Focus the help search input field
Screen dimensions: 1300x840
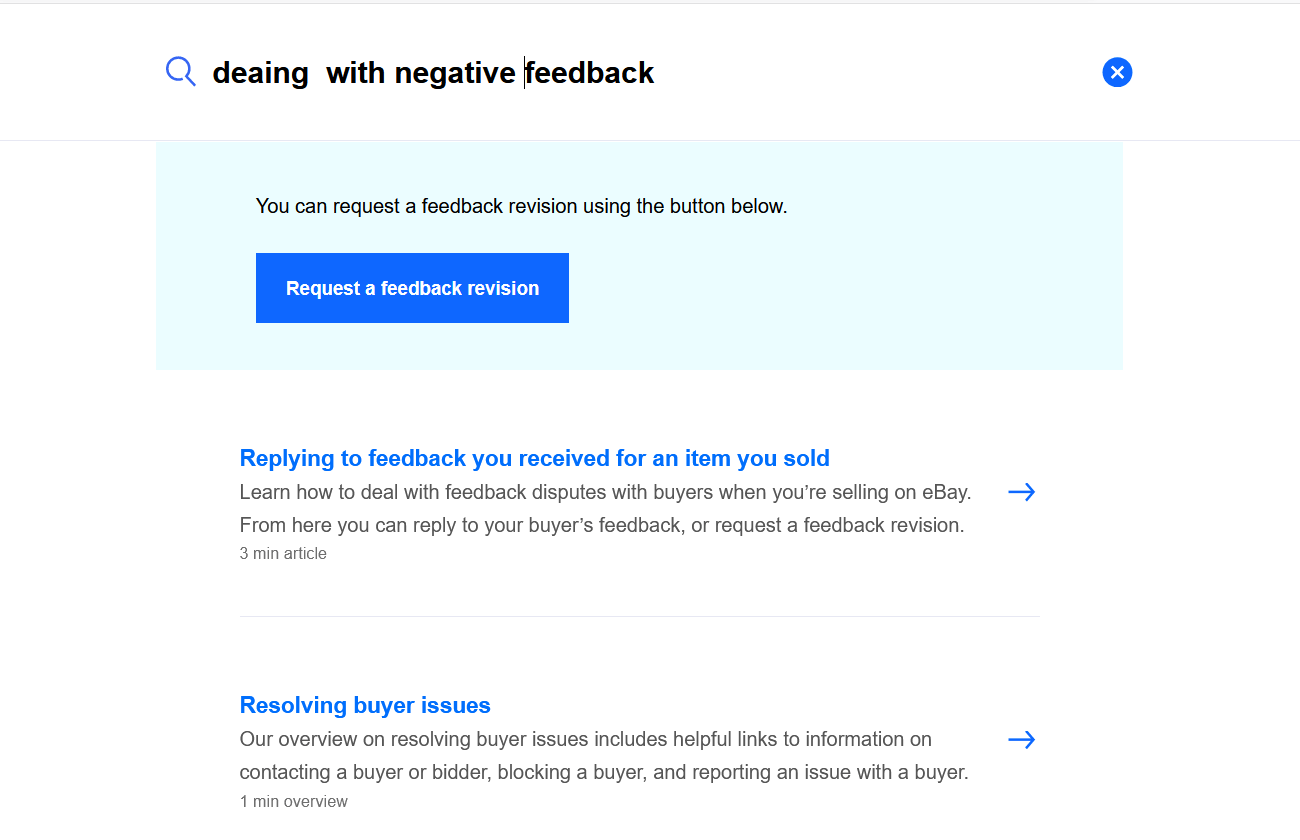[x=650, y=72]
